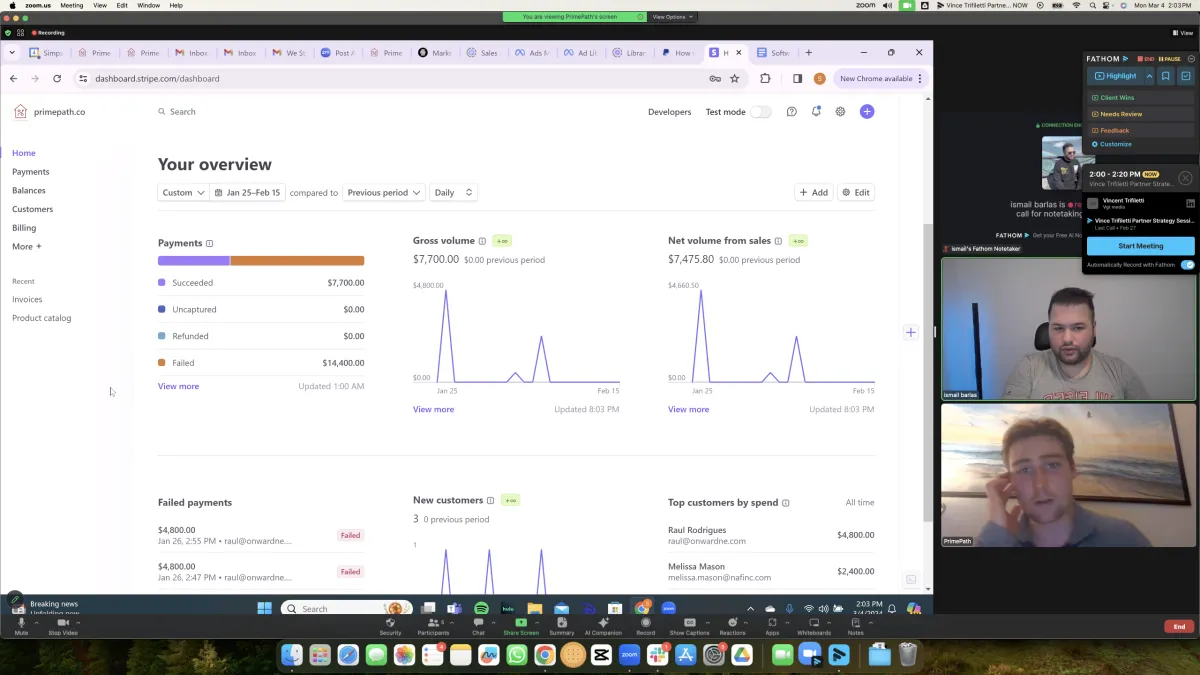The width and height of the screenshot is (1200, 675).
Task: Open Stripe help question mark icon
Action: coord(792,112)
